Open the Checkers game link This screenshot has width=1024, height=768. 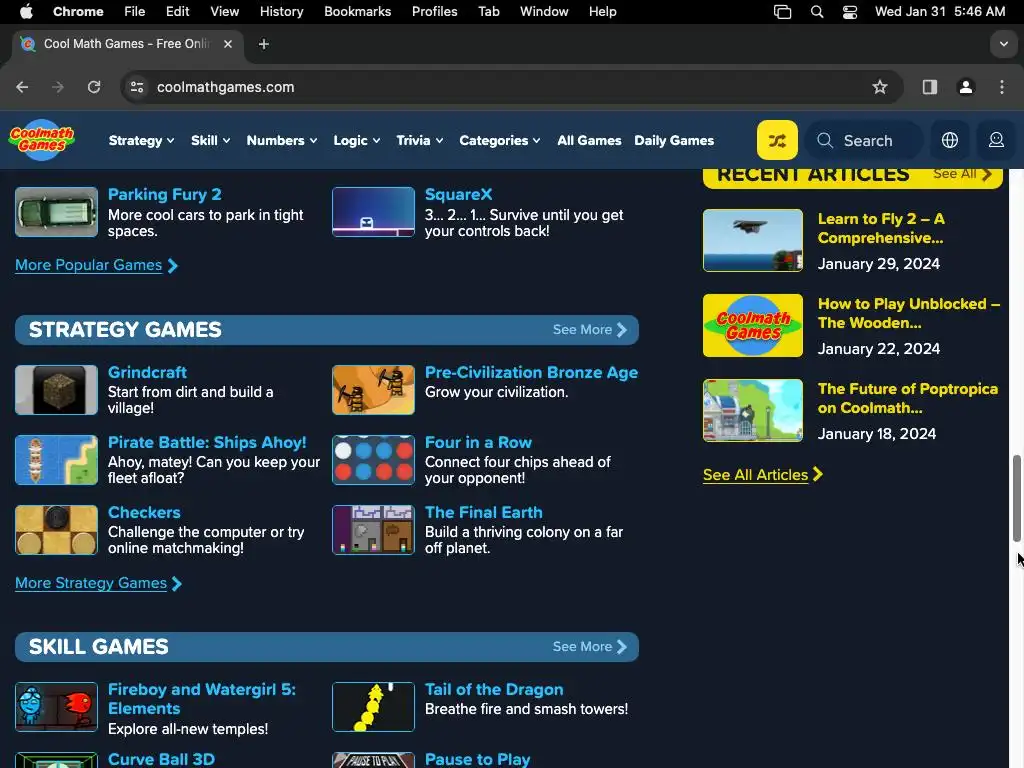(x=144, y=512)
